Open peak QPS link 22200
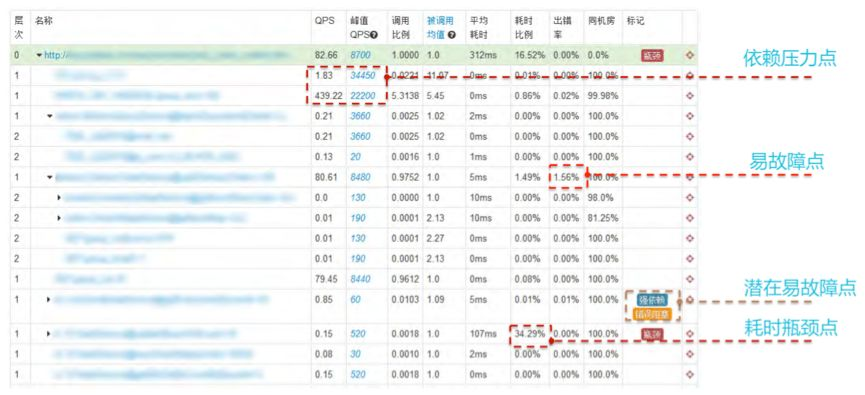 [x=362, y=96]
